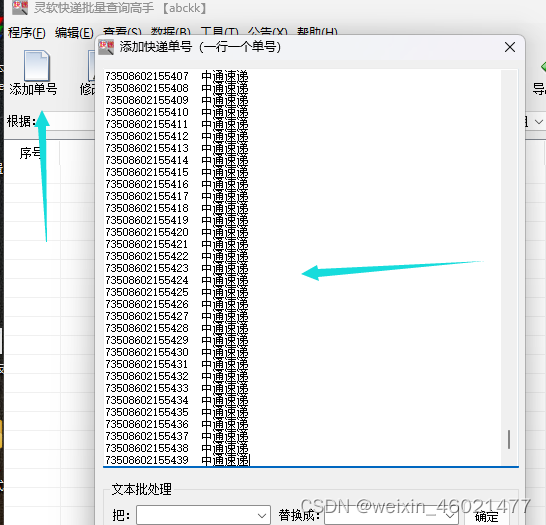The image size is (546, 525).
Task: Click tracking number 73508602155434
Action: 147,400
